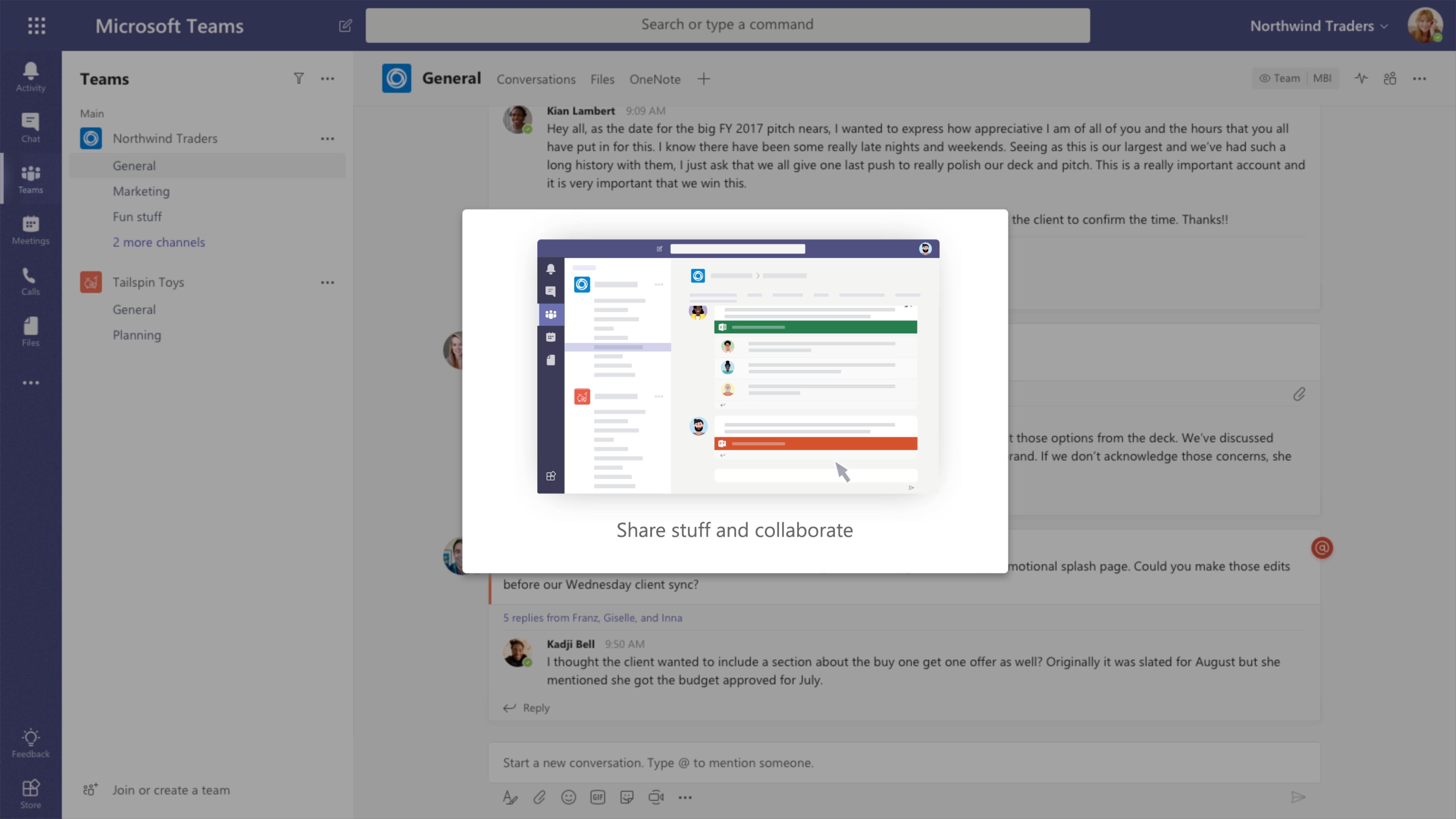Click the 9:09 AM timestamp
Image resolution: width=1456 pixels, height=819 pixels.
tap(646, 111)
